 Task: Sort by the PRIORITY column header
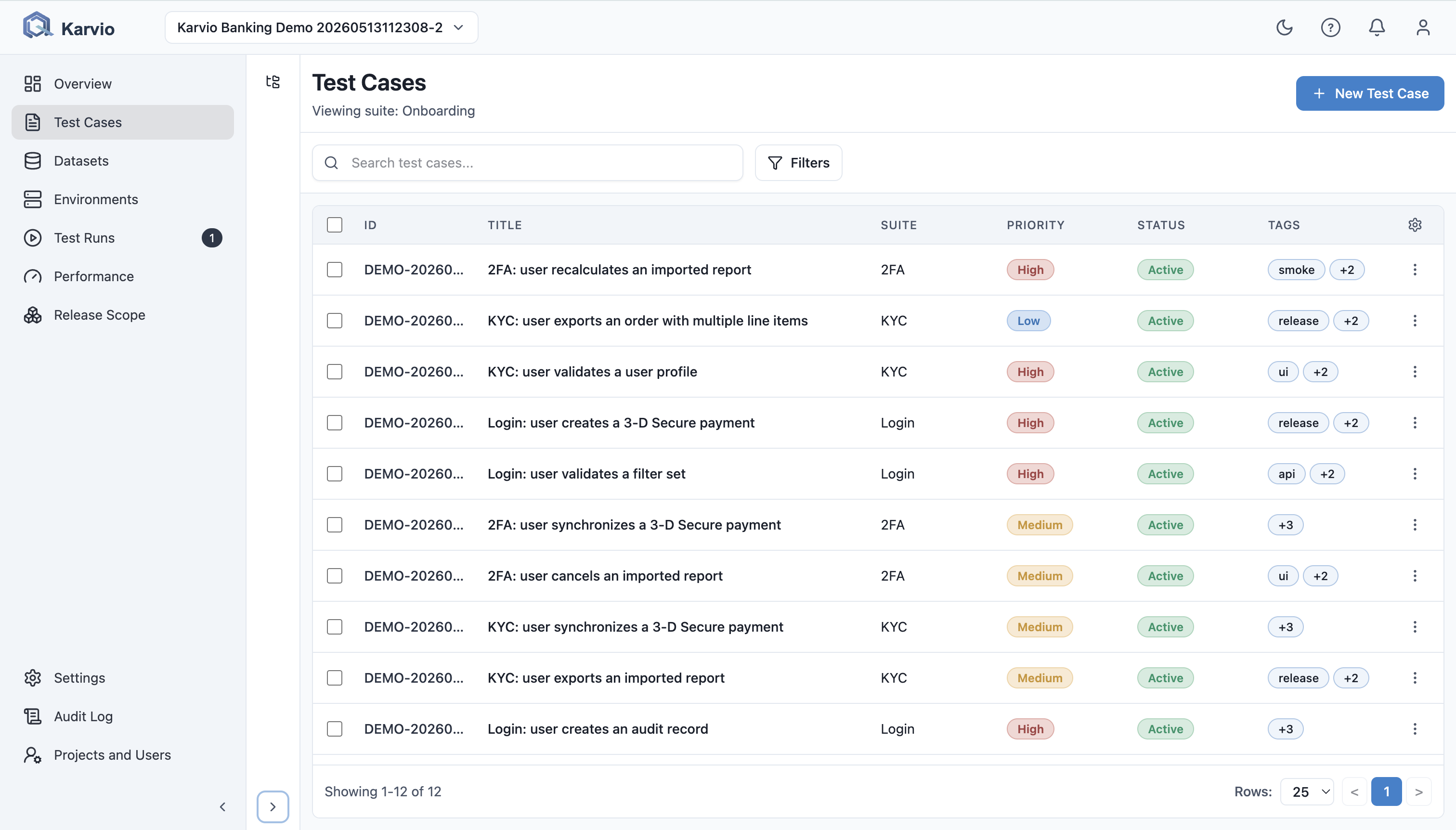click(x=1035, y=225)
